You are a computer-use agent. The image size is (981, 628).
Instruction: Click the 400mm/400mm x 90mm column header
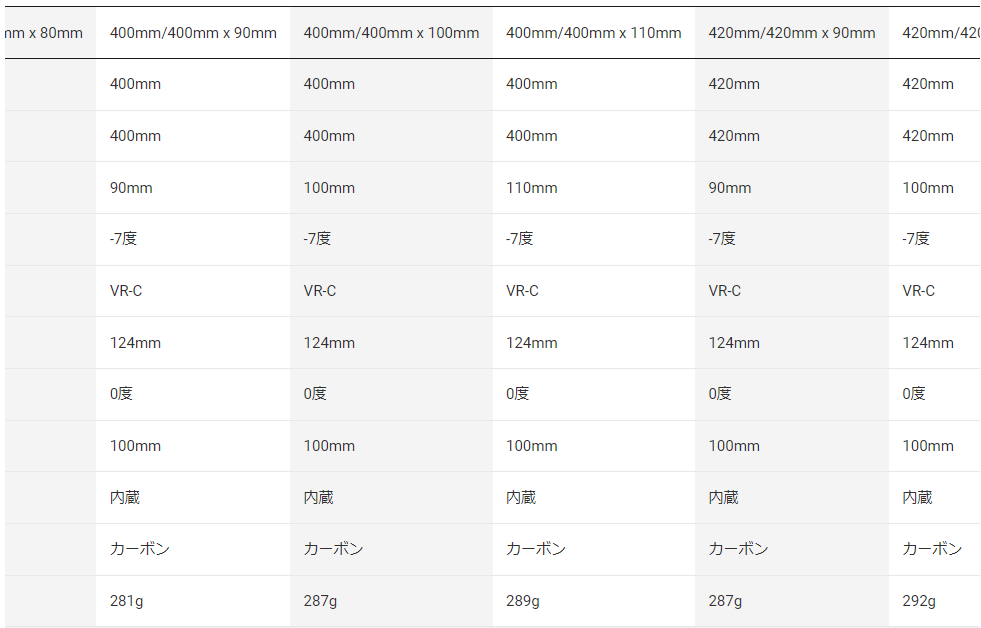tap(193, 33)
